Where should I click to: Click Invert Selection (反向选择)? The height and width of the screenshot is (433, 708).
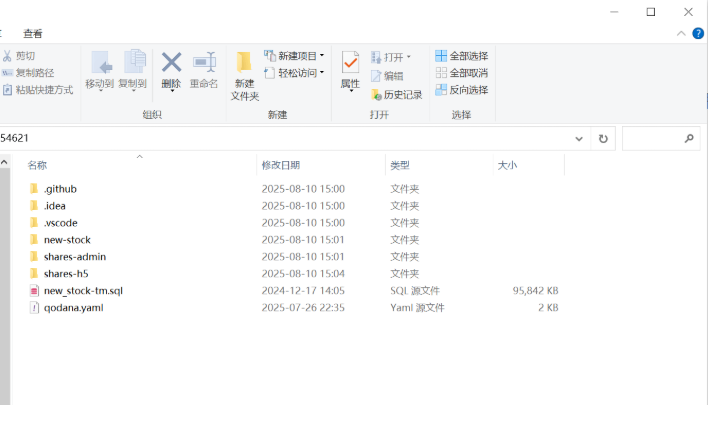(461, 90)
